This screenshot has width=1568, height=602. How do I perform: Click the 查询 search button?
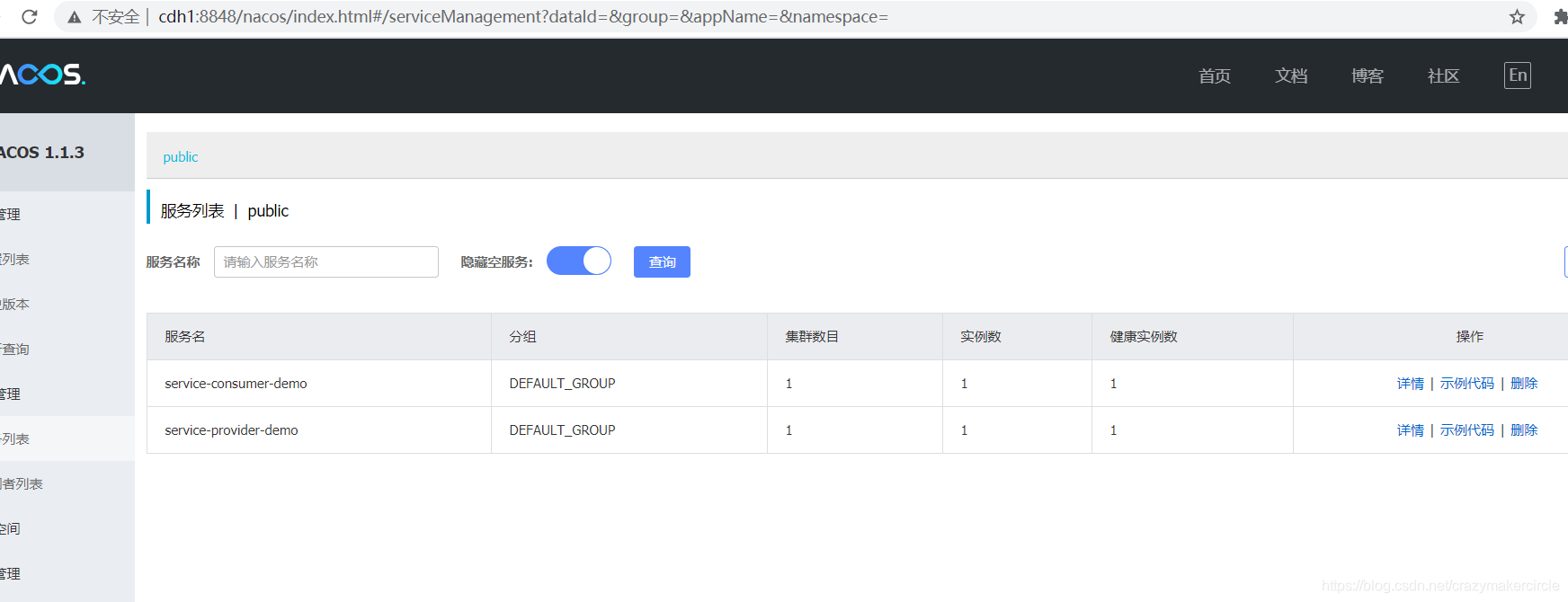[x=662, y=261]
